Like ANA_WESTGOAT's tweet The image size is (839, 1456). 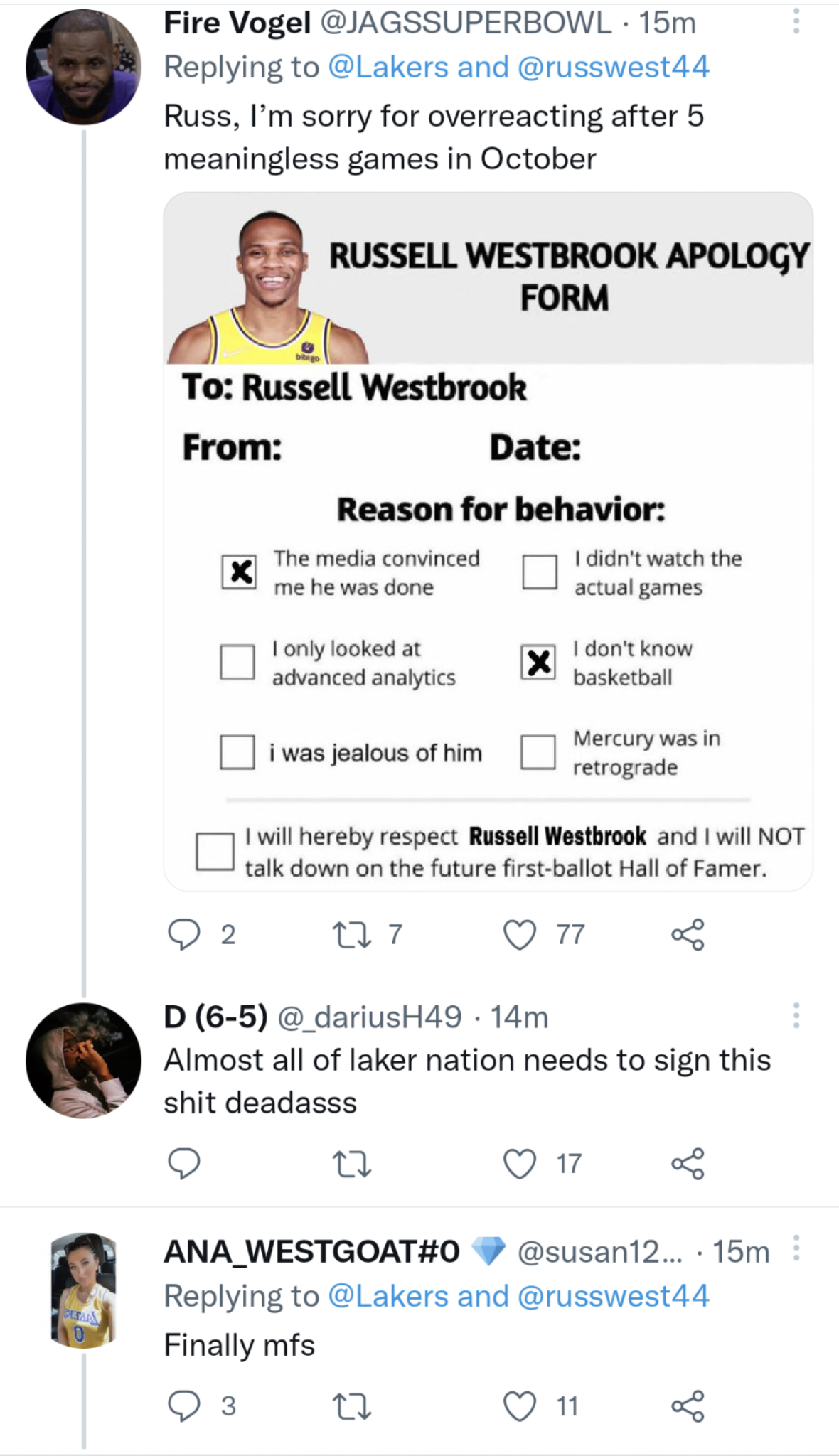click(521, 1406)
